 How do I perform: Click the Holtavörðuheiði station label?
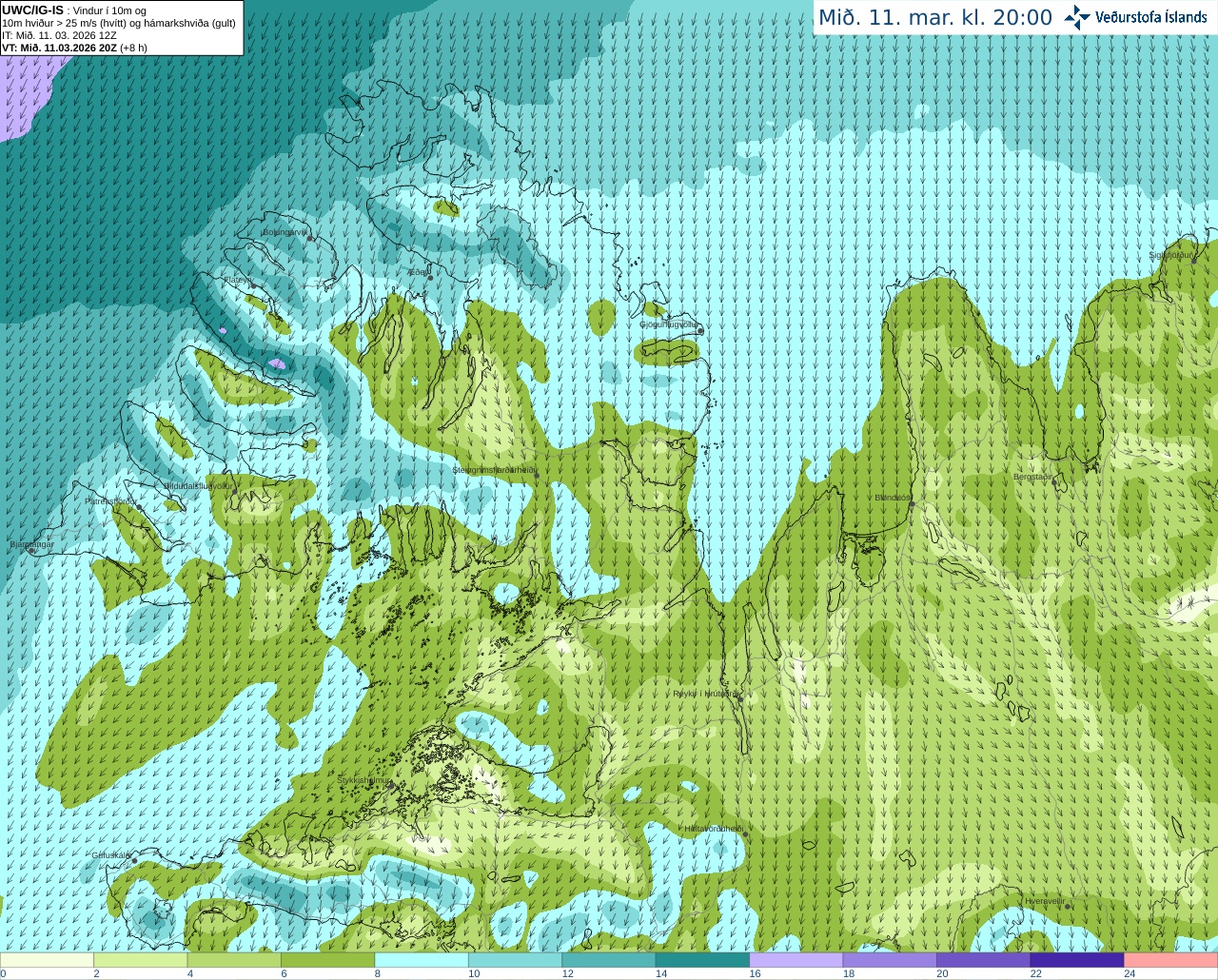click(x=714, y=829)
